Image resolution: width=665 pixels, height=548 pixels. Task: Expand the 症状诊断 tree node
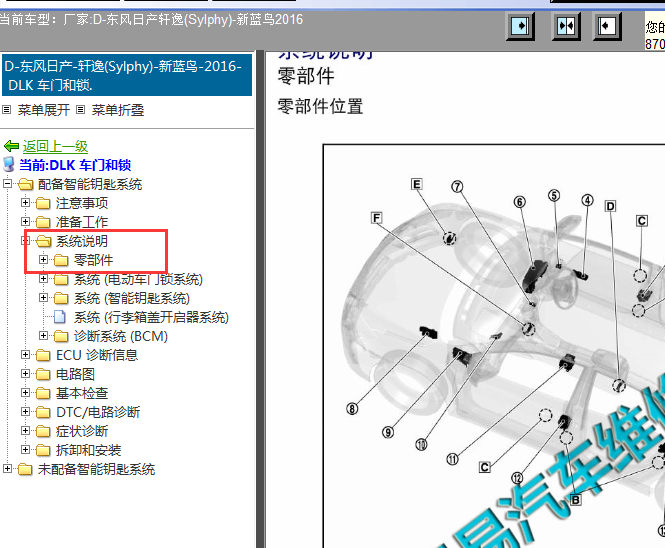pyautogui.click(x=25, y=431)
